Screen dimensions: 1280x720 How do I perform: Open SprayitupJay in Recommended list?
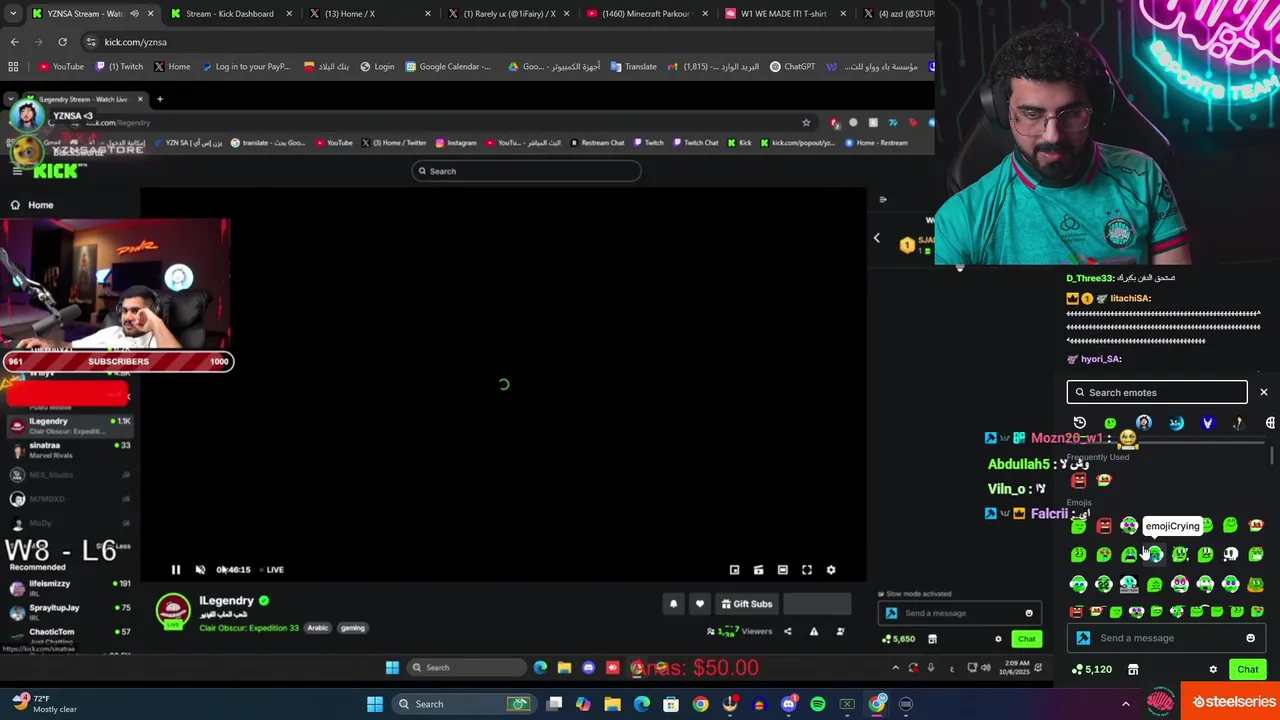[69, 611]
